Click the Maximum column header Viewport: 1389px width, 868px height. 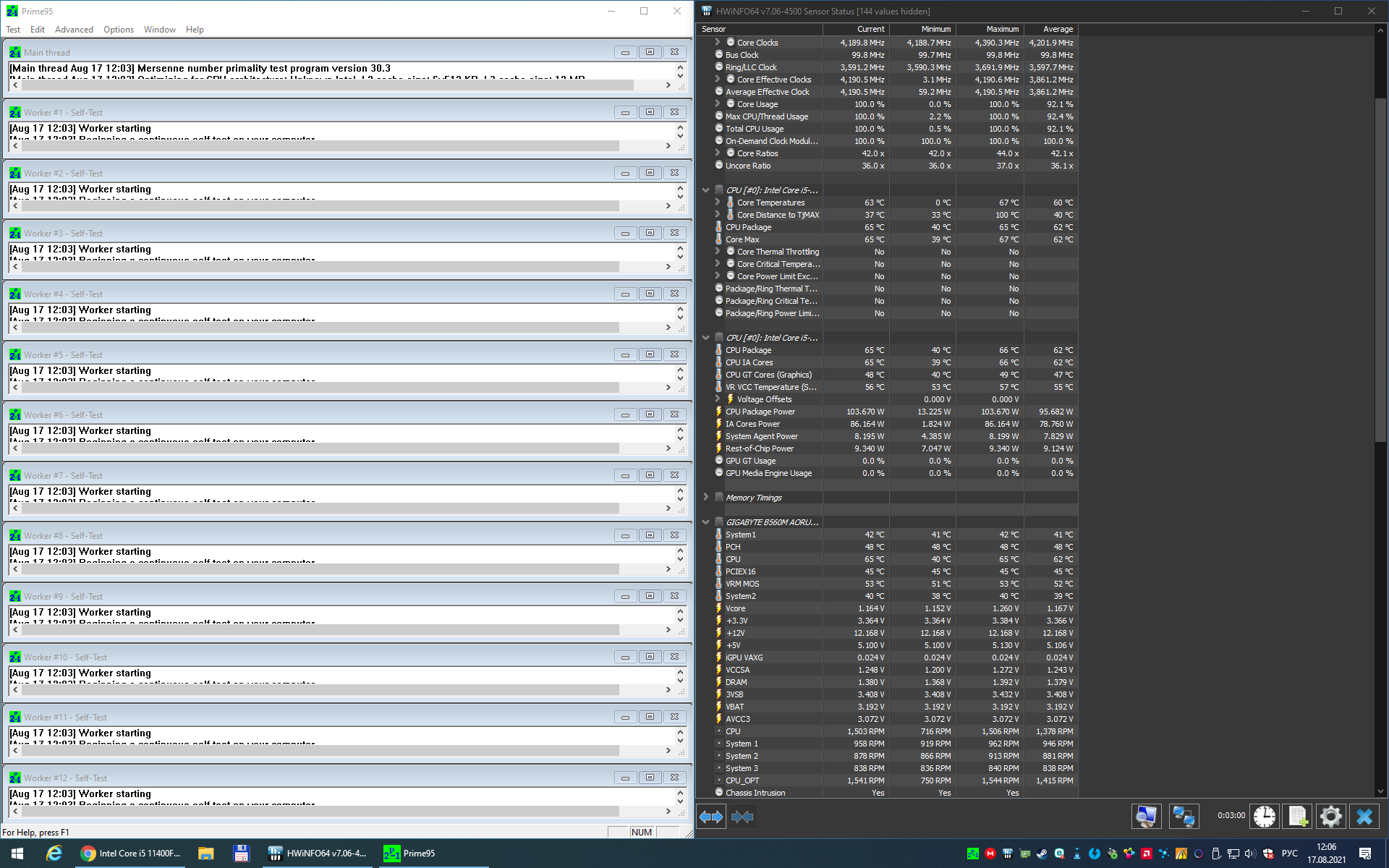[x=990, y=29]
